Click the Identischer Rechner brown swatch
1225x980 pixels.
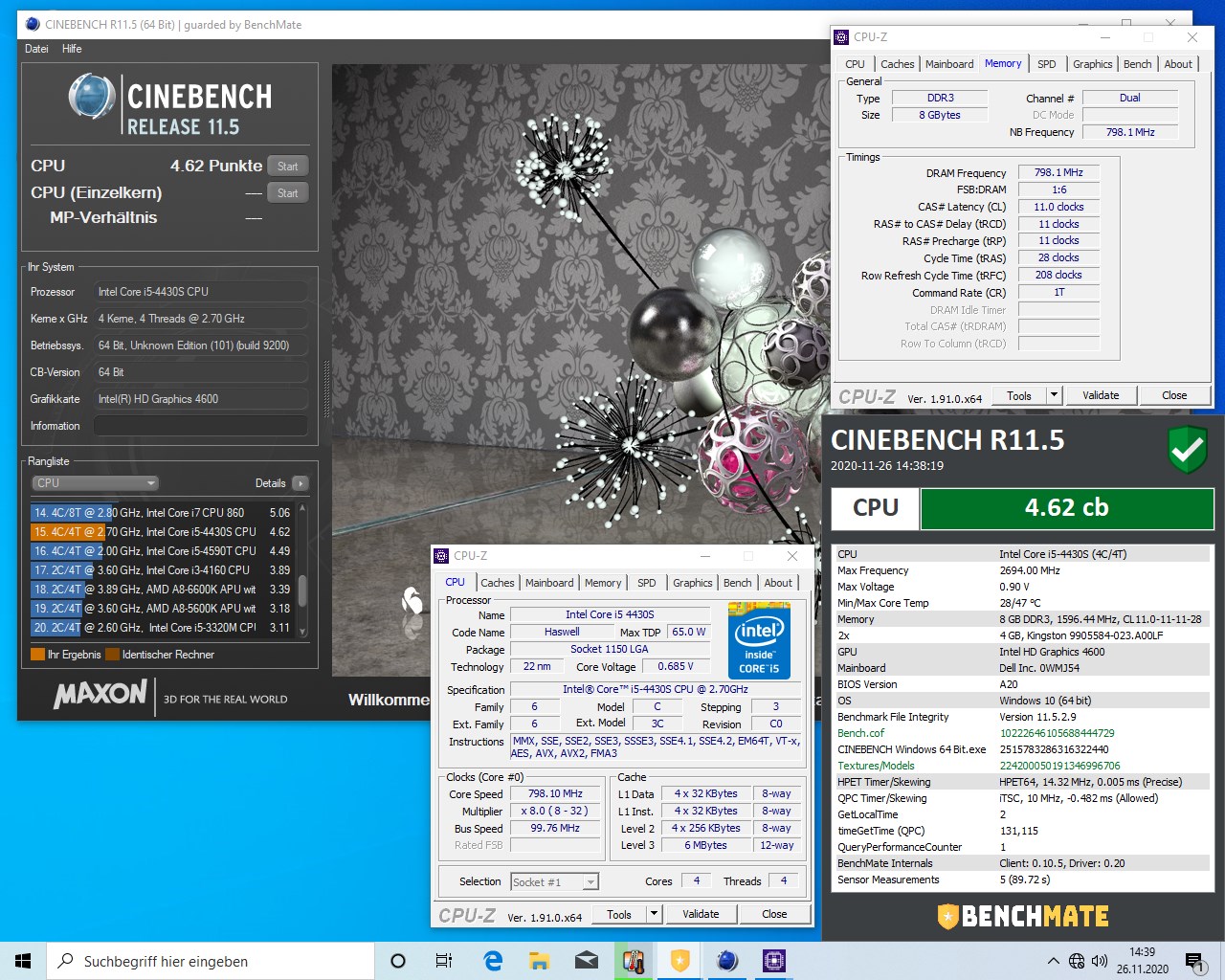click(112, 655)
